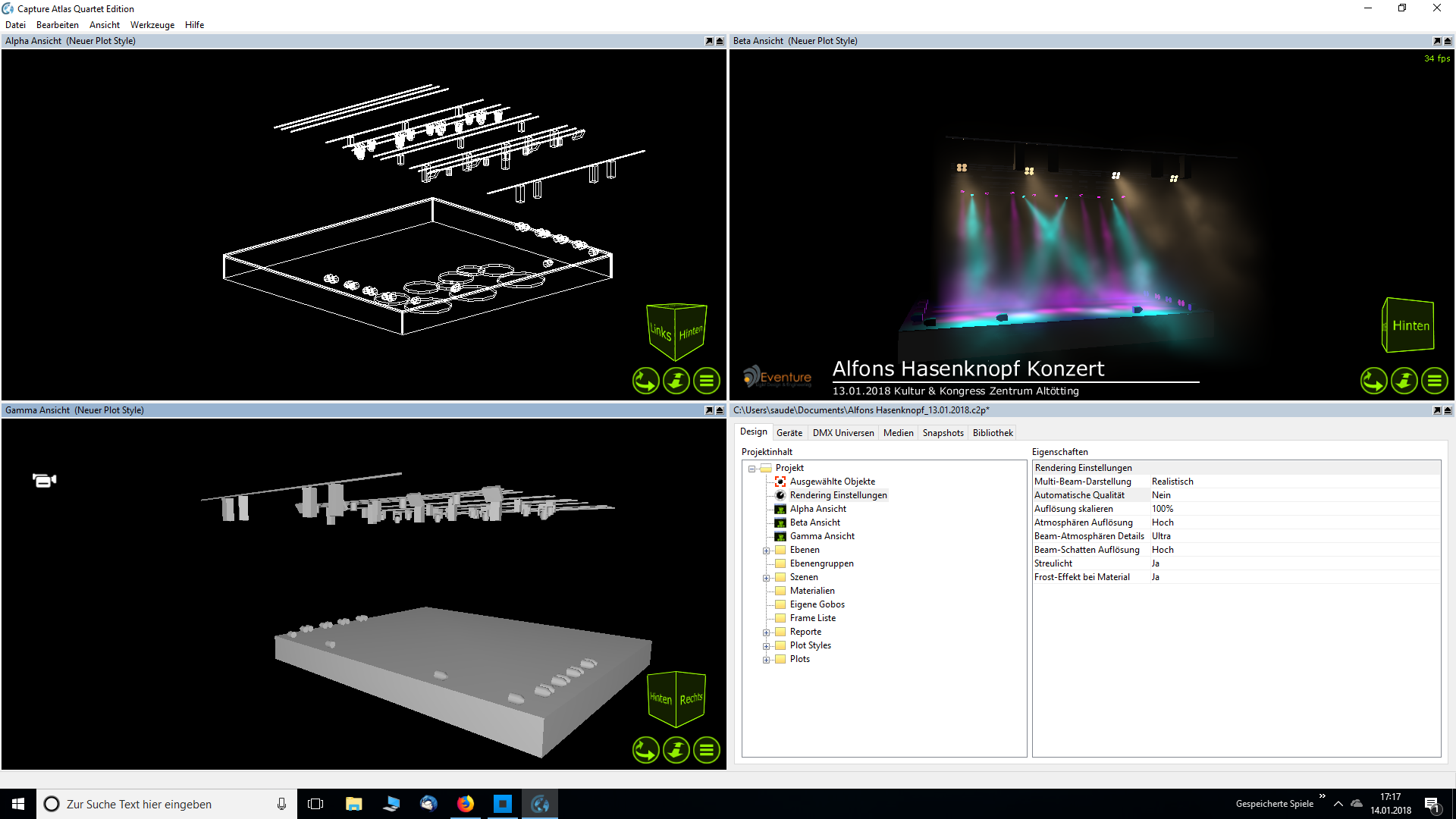Select Alpha Ansicht in the project tree

click(x=817, y=509)
